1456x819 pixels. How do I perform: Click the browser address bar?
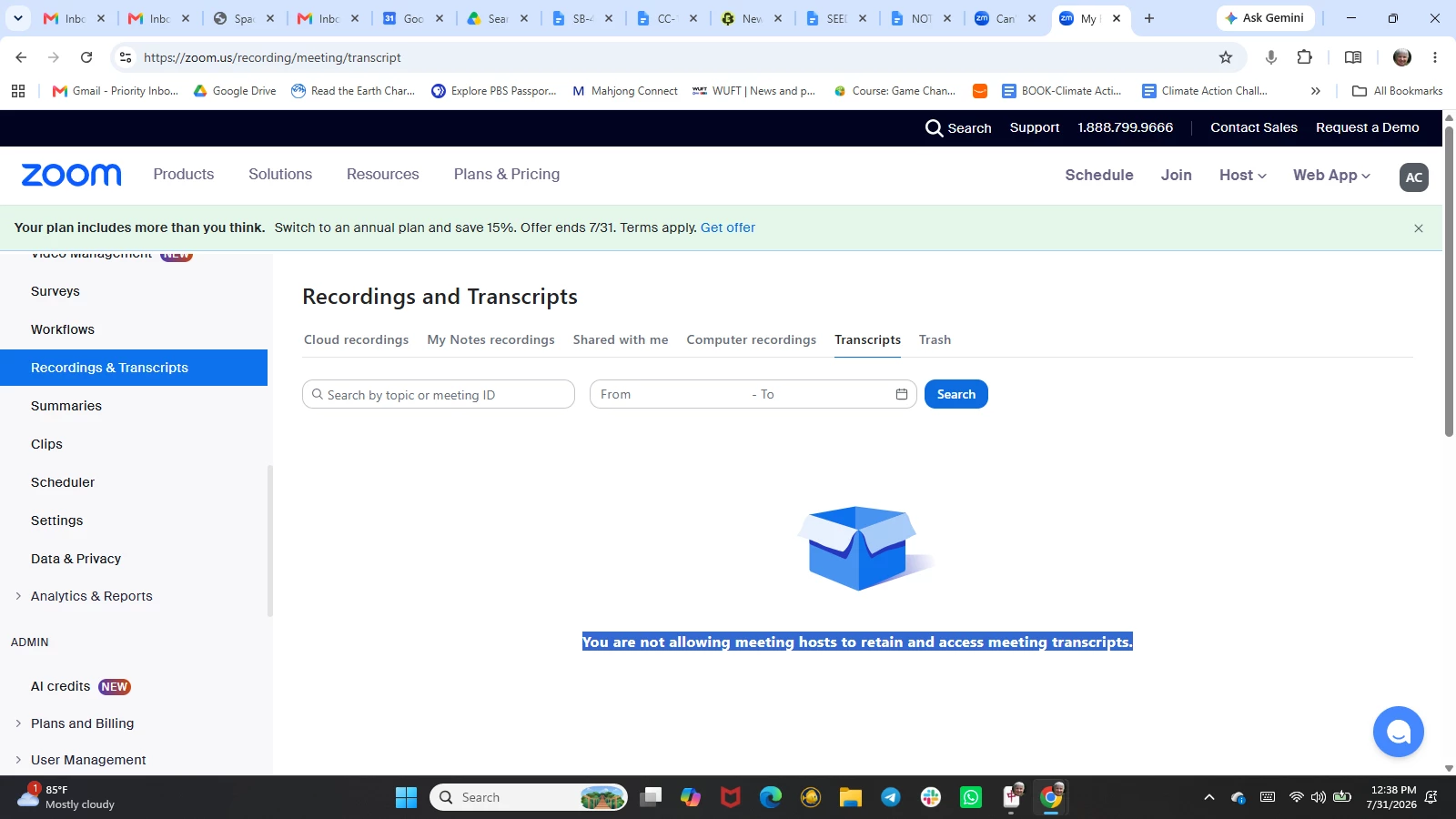point(673,57)
